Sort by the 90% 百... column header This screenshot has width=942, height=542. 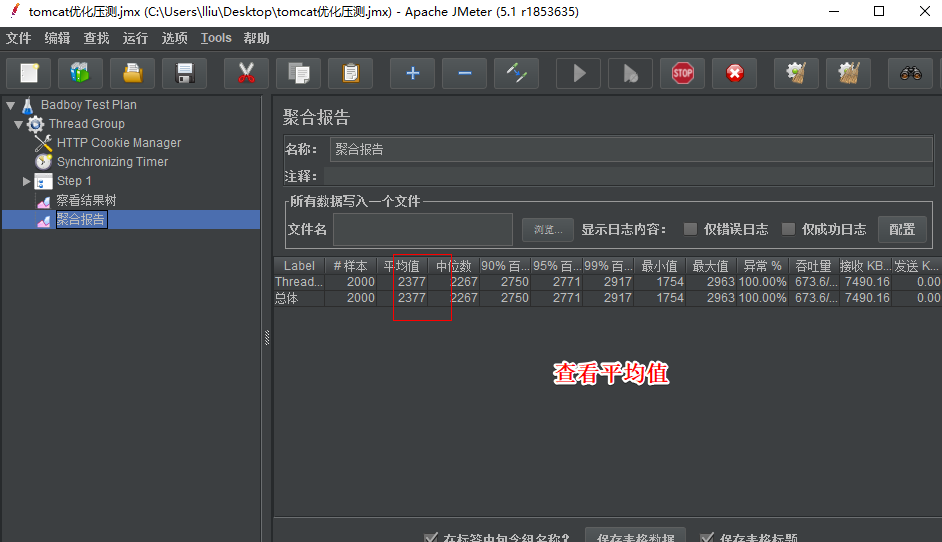tap(505, 266)
